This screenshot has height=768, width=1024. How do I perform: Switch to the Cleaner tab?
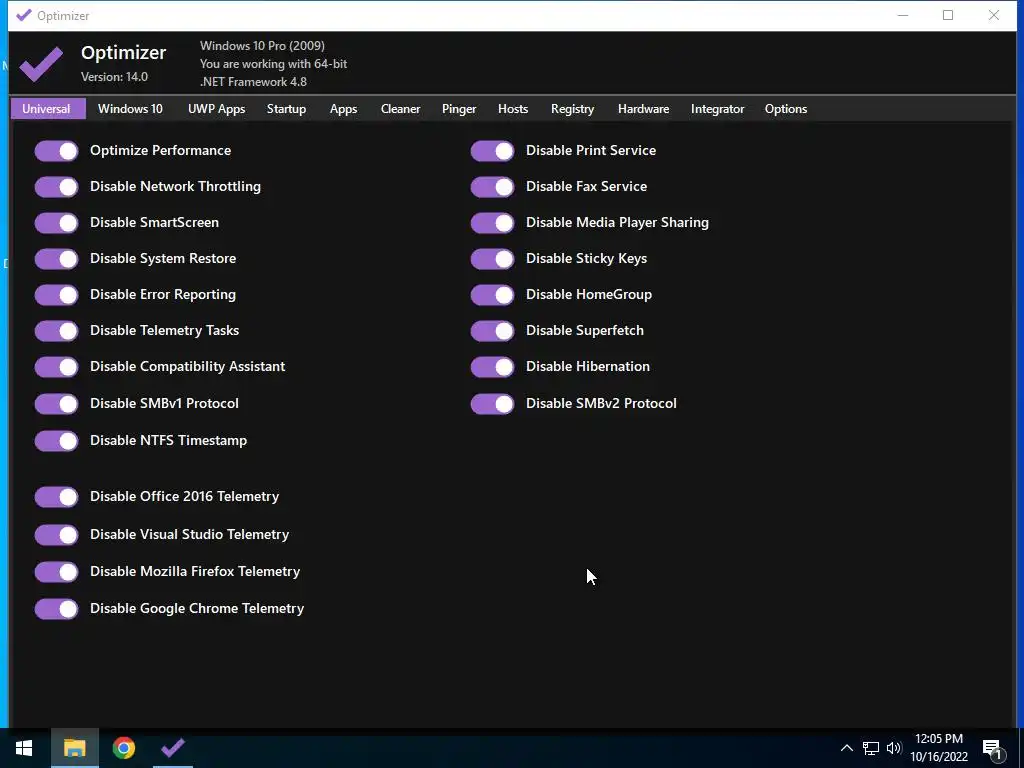tap(400, 109)
